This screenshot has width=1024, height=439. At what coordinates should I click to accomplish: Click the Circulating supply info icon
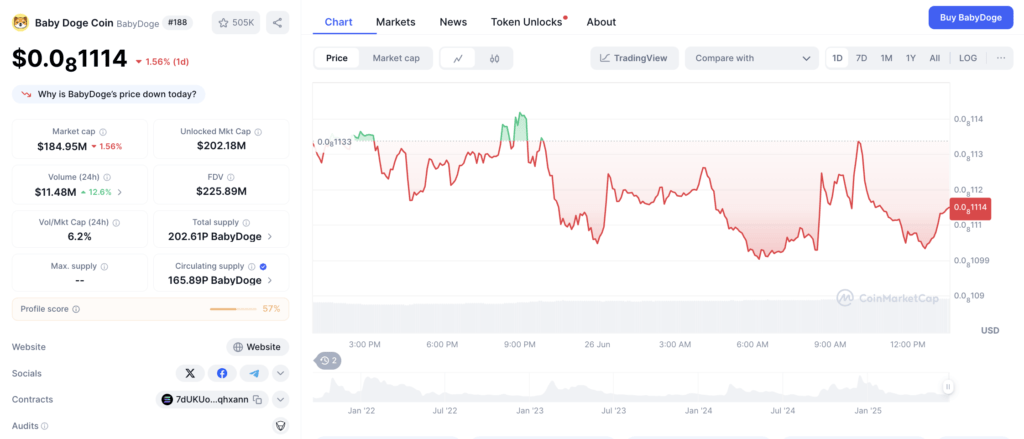(x=251, y=267)
